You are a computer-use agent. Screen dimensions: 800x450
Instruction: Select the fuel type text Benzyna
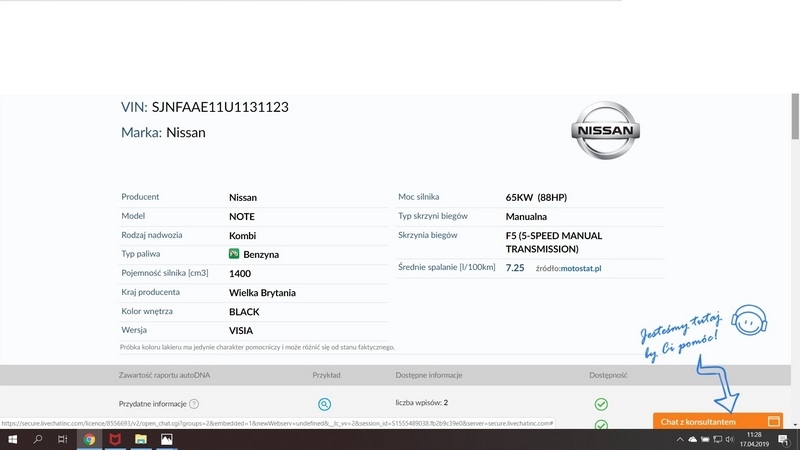[261, 255]
